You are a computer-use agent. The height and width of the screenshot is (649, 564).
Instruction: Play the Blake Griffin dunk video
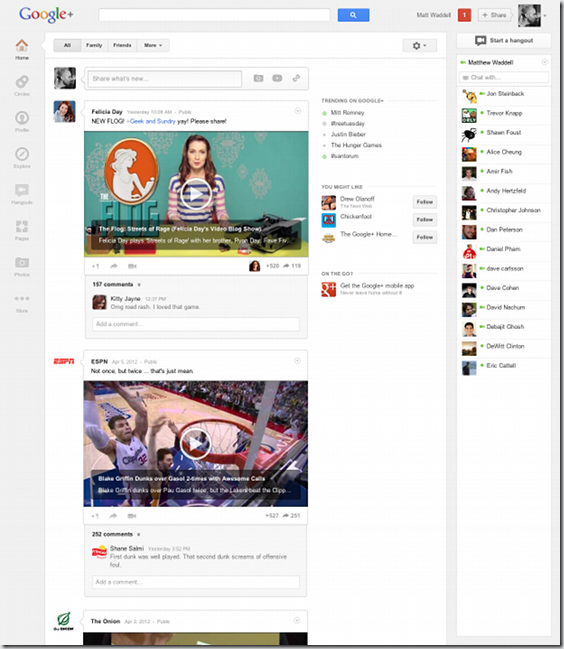[195, 444]
